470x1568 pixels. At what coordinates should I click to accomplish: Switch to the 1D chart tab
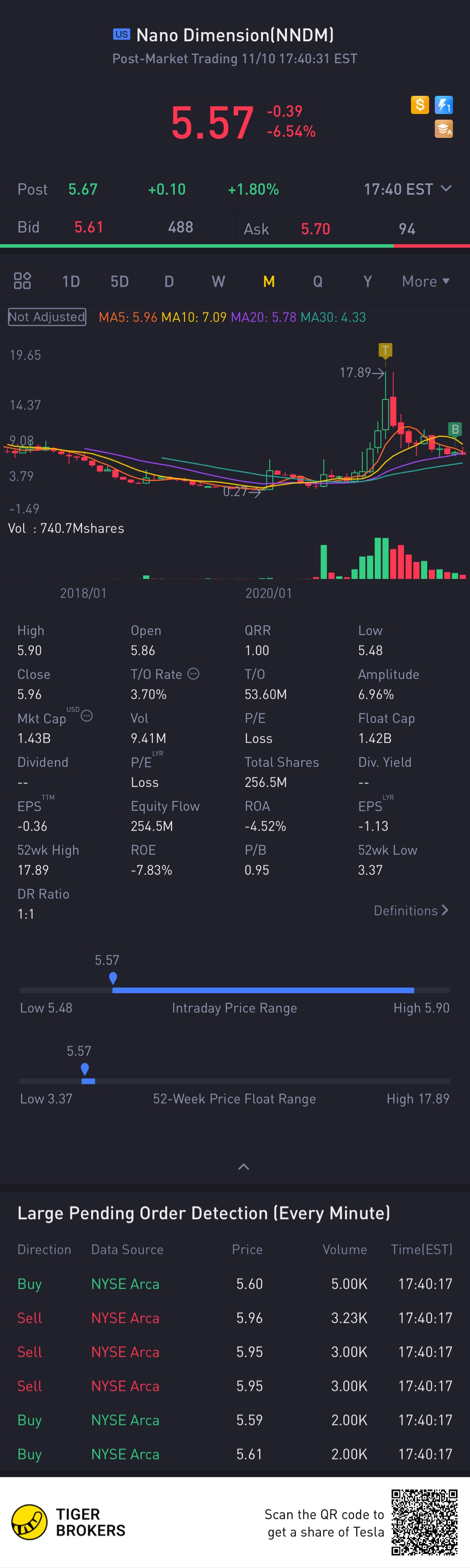tap(71, 281)
